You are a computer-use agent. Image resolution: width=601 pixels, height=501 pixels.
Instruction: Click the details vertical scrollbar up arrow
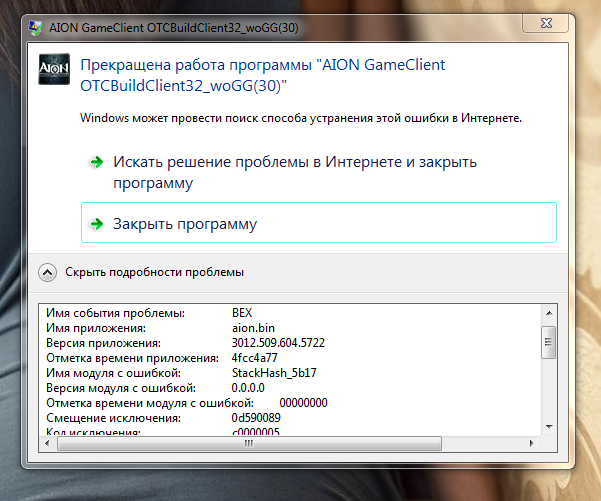pyautogui.click(x=549, y=313)
